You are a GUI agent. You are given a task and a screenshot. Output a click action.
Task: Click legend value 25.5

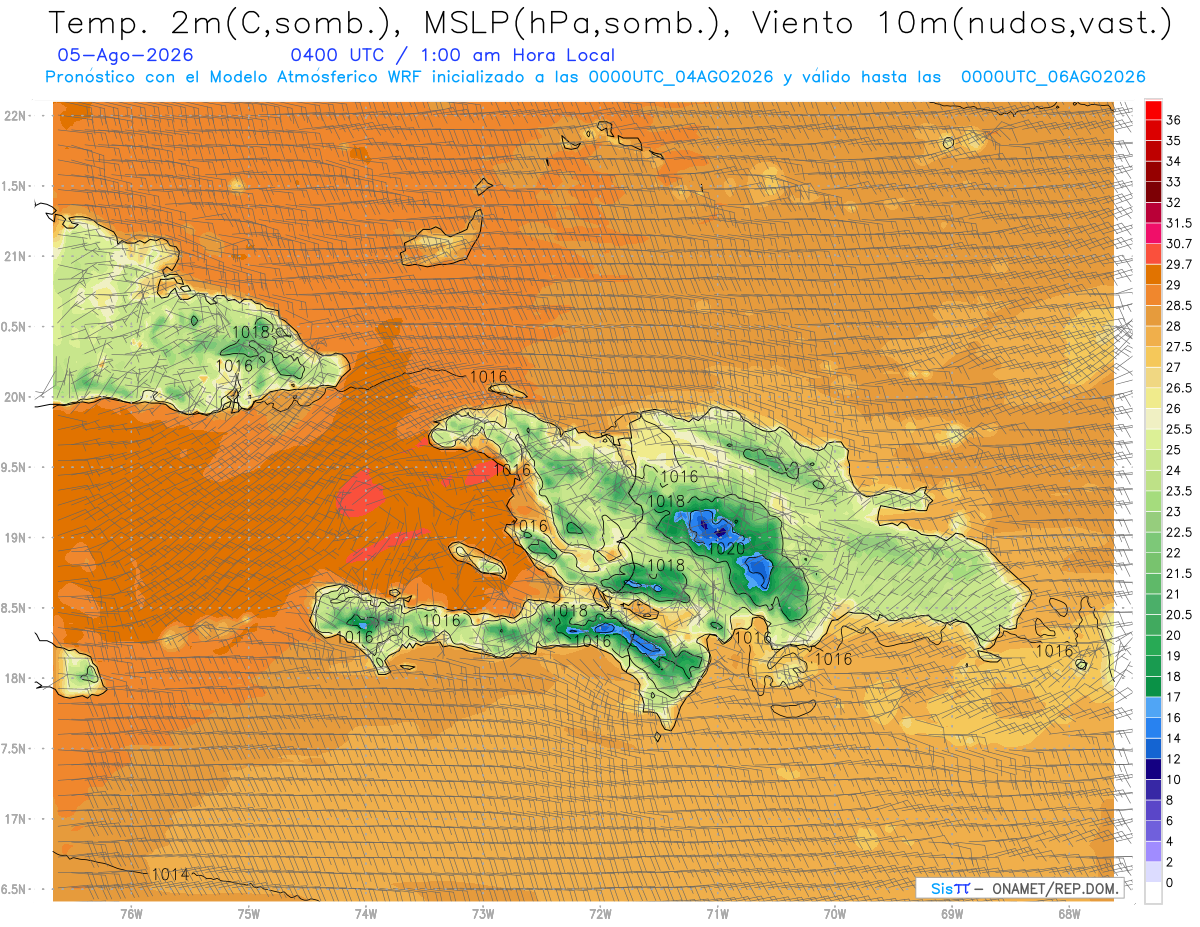(x=1179, y=429)
